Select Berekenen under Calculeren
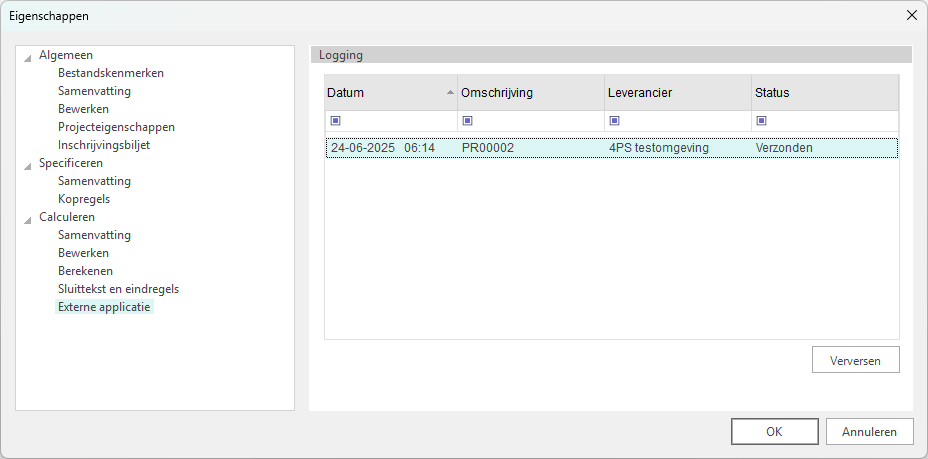The image size is (928, 459). coord(85,271)
